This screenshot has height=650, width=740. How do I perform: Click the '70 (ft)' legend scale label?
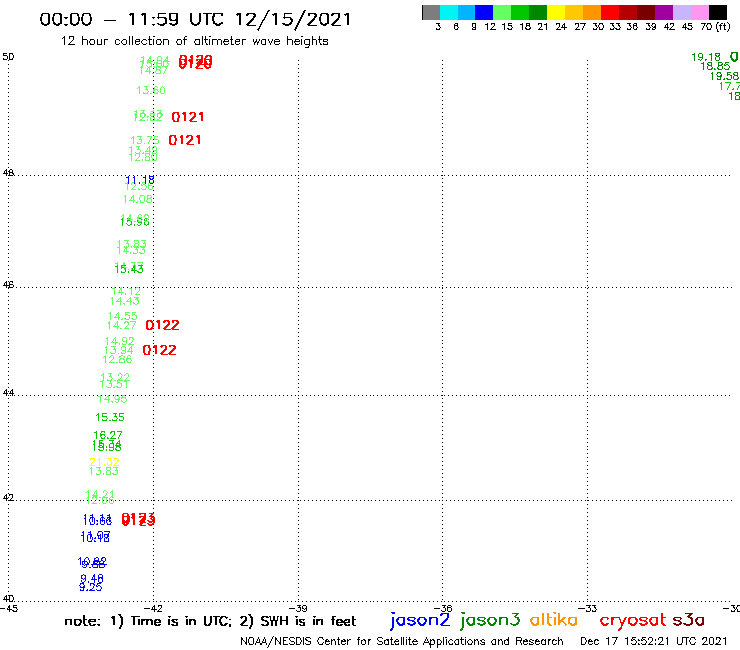point(715,27)
